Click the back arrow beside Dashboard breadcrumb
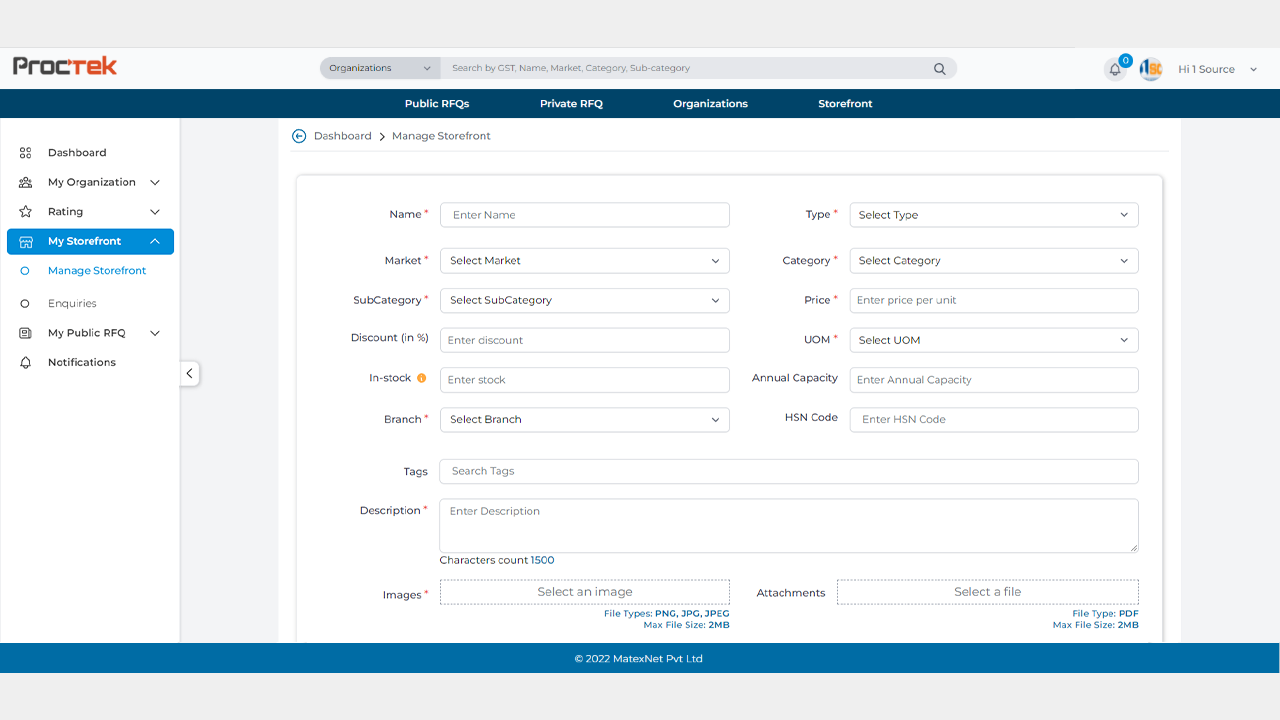 [x=299, y=136]
